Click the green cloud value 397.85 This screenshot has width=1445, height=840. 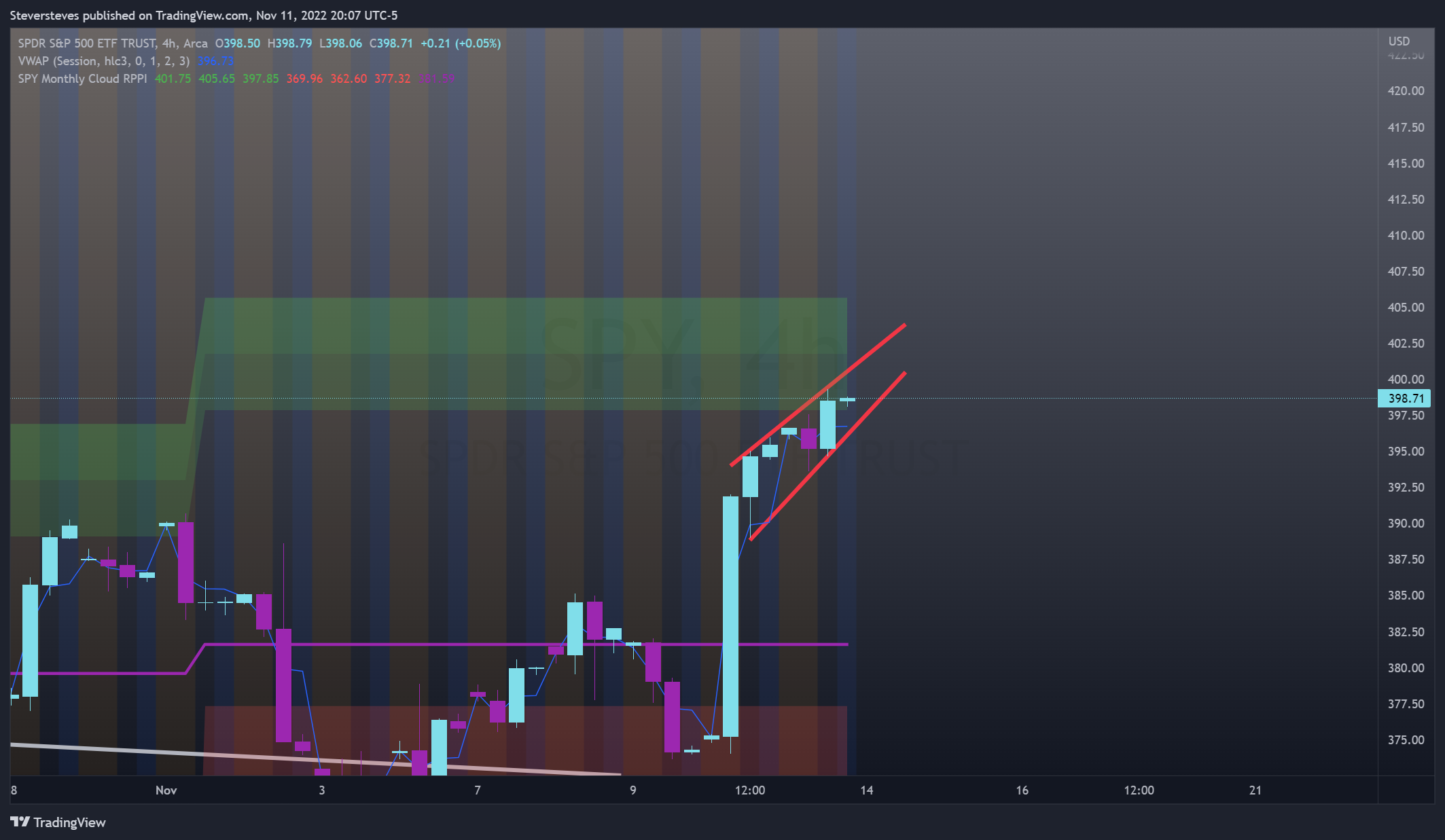click(x=261, y=79)
